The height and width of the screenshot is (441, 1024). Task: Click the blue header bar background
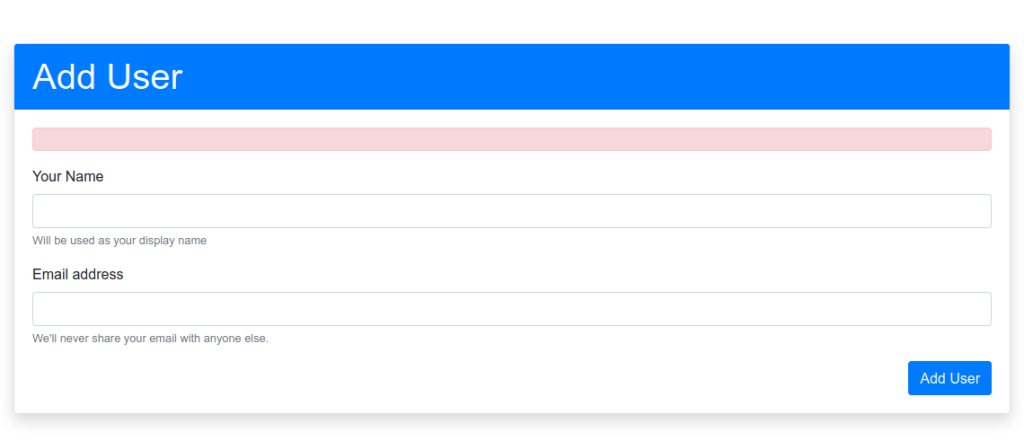click(x=600, y=77)
